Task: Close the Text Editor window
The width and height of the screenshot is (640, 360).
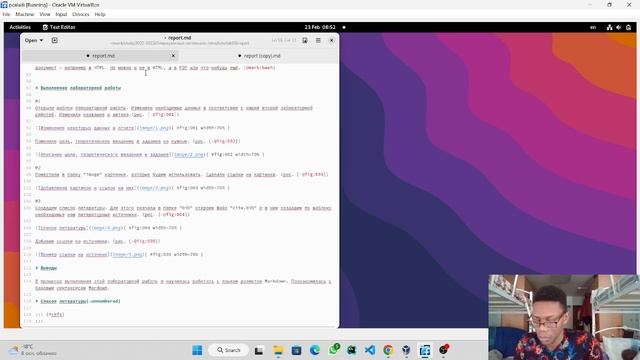Action: tap(331, 40)
